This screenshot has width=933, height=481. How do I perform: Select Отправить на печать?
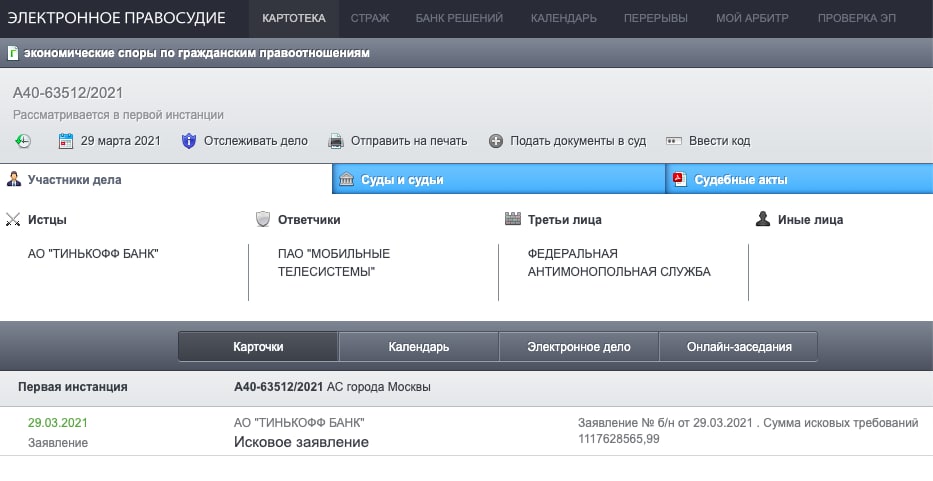point(409,141)
